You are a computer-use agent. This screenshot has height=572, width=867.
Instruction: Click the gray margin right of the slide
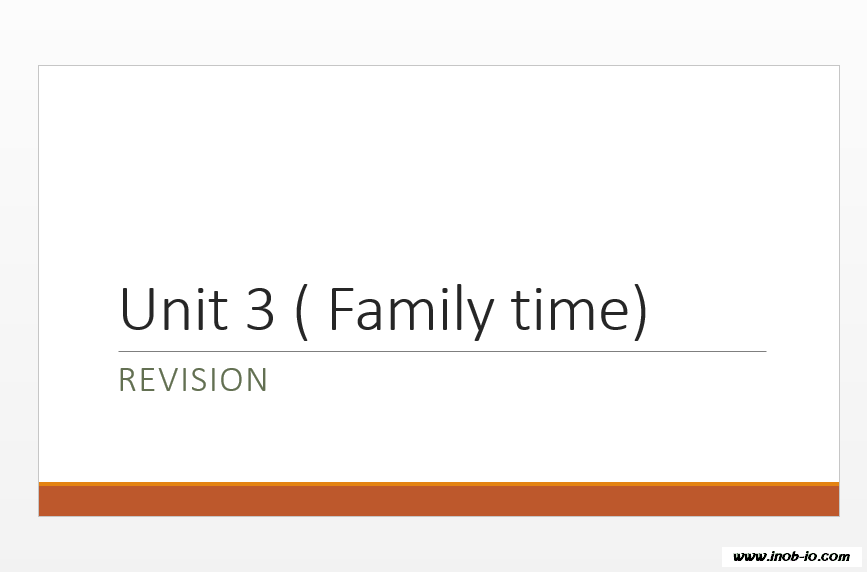[x=853, y=290]
